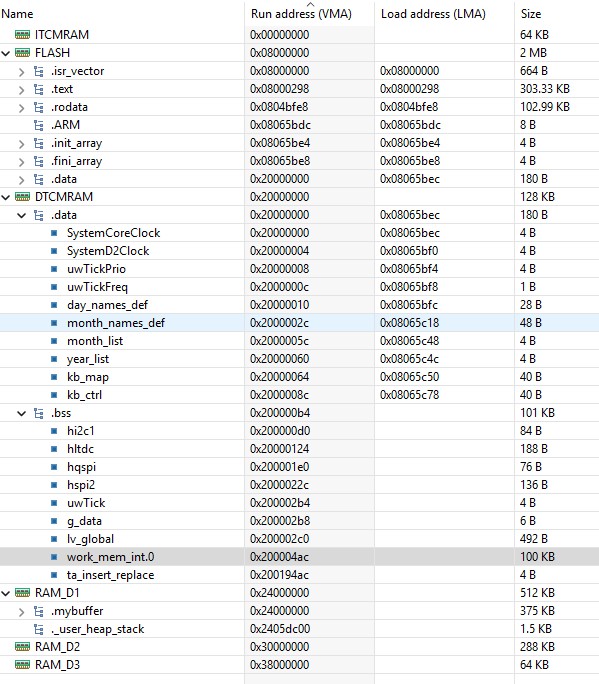Image resolution: width=599 pixels, height=684 pixels.
Task: Click the .ARM section icon
Action: pos(38,125)
